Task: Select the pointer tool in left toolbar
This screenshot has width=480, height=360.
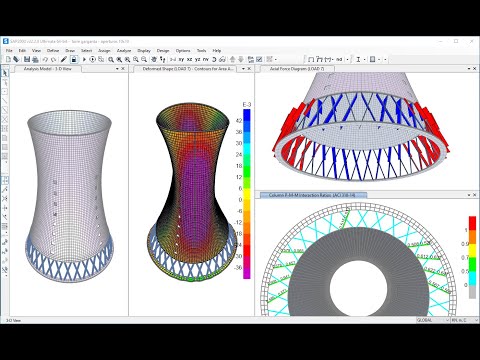Action: point(5,73)
